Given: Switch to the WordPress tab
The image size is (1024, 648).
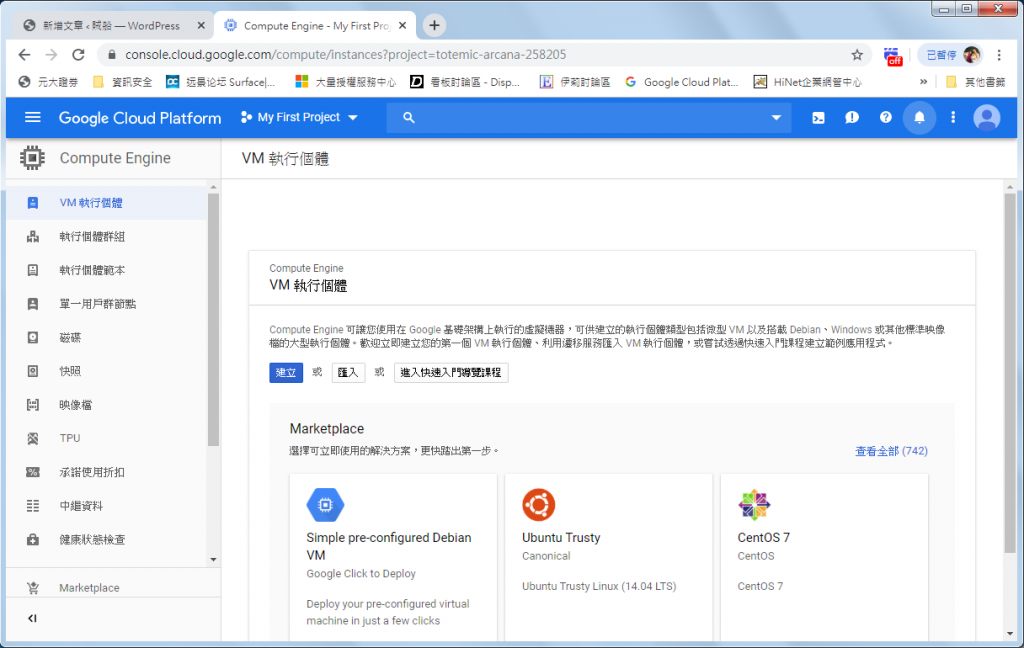Looking at the screenshot, I should [x=112, y=25].
